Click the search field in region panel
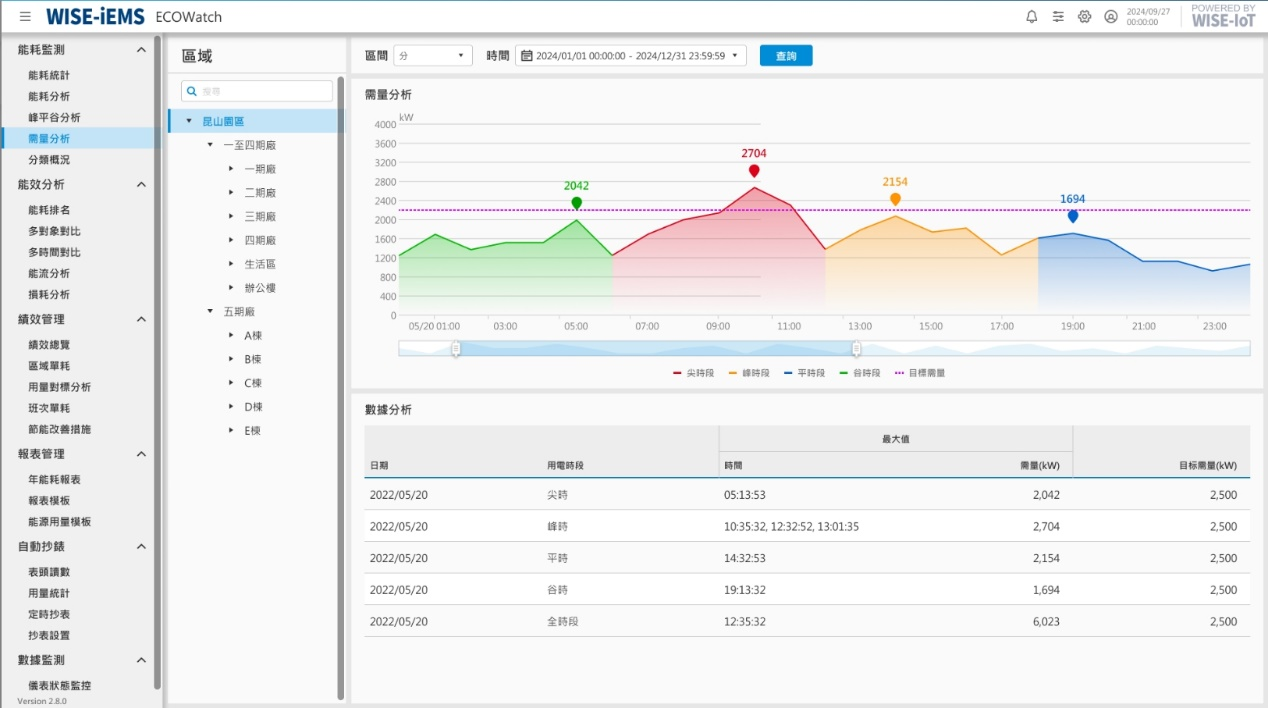The height and width of the screenshot is (708, 1268). tap(257, 91)
